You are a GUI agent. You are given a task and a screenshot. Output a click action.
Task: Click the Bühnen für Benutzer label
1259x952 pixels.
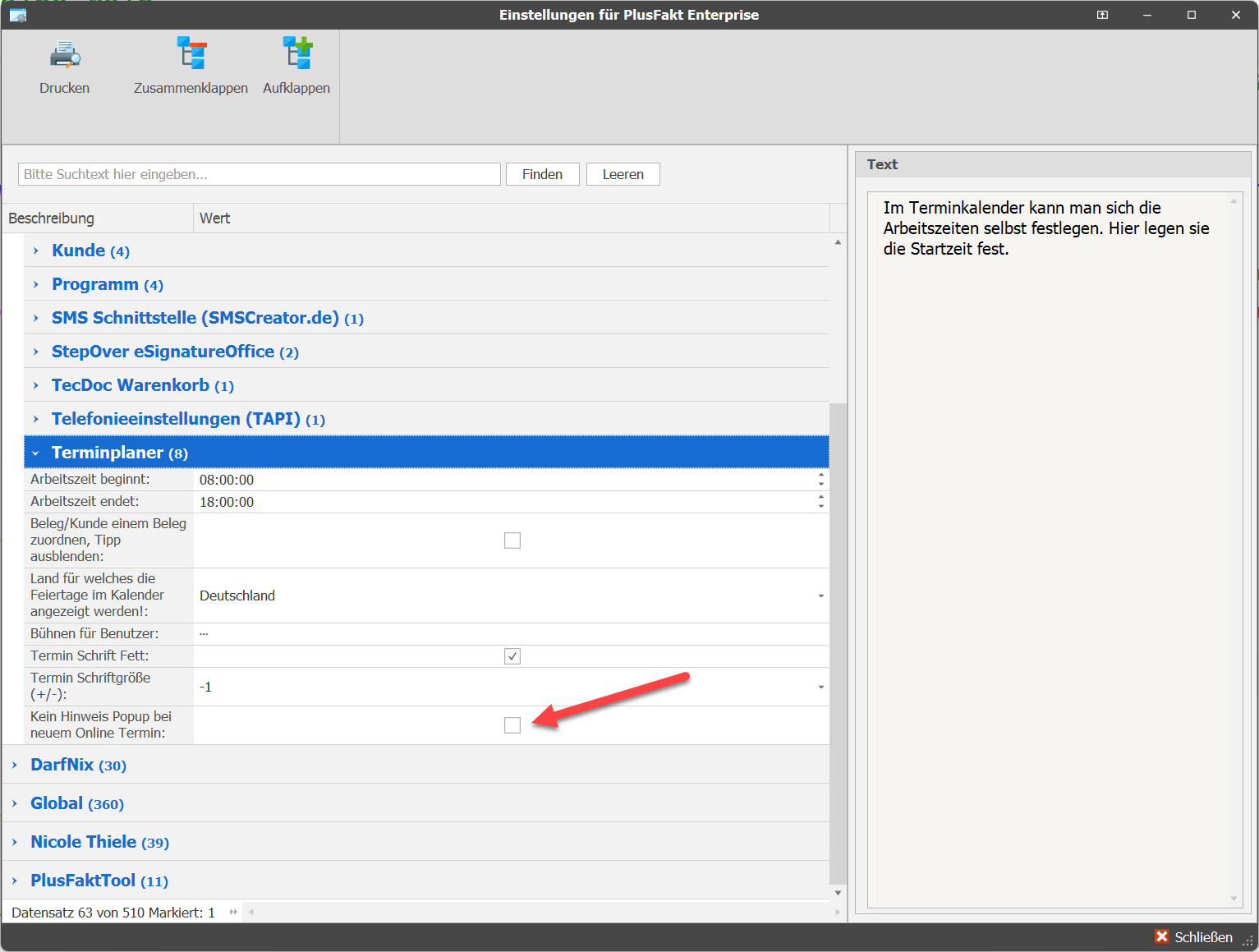pyautogui.click(x=94, y=633)
